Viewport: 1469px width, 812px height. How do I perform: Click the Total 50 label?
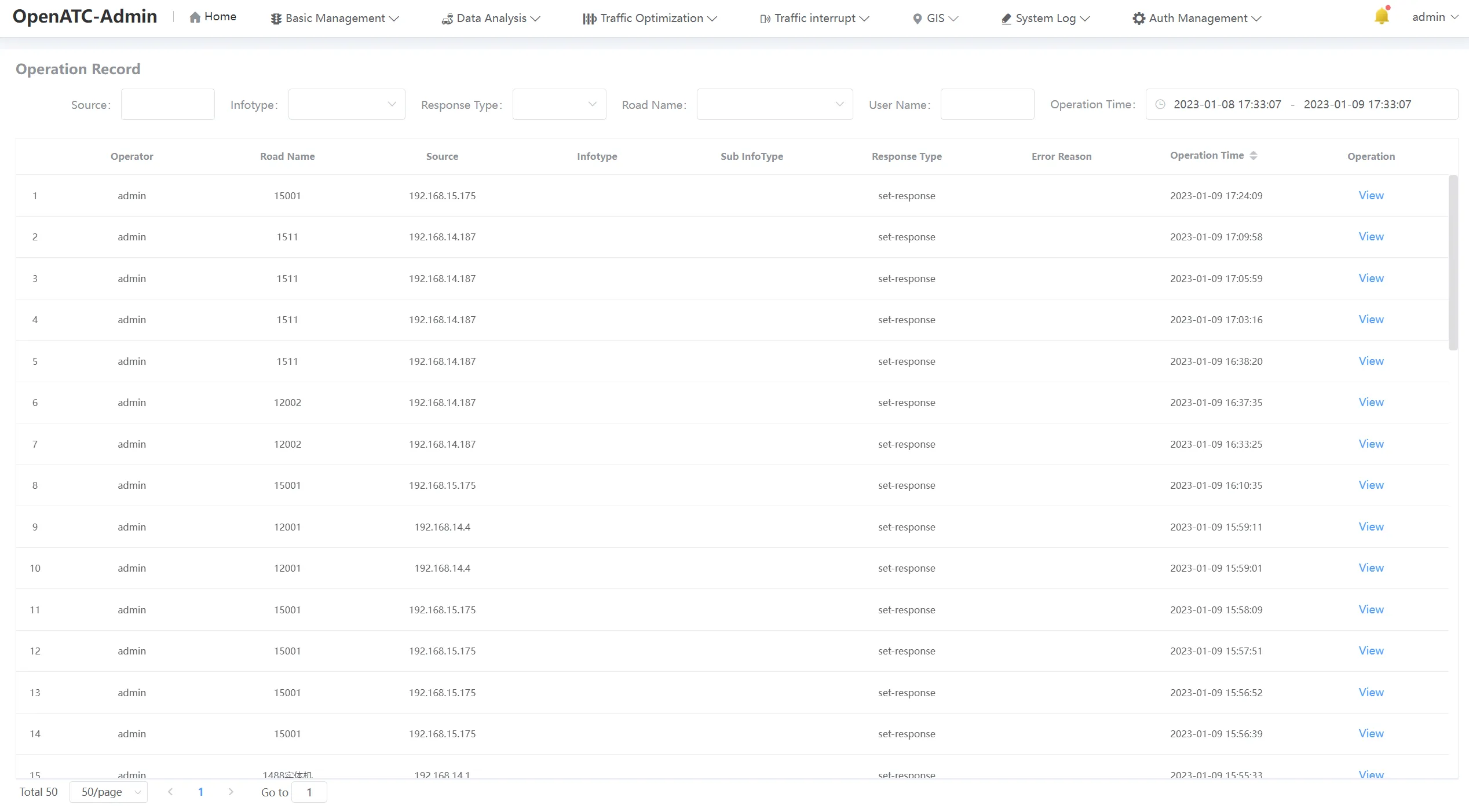38,792
